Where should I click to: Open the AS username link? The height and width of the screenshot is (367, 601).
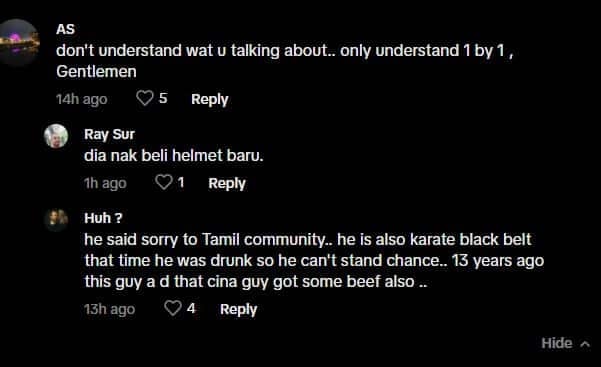pyautogui.click(x=65, y=30)
